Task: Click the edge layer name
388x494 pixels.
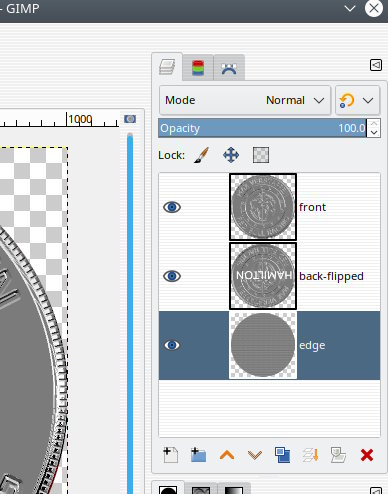Action: tap(312, 346)
